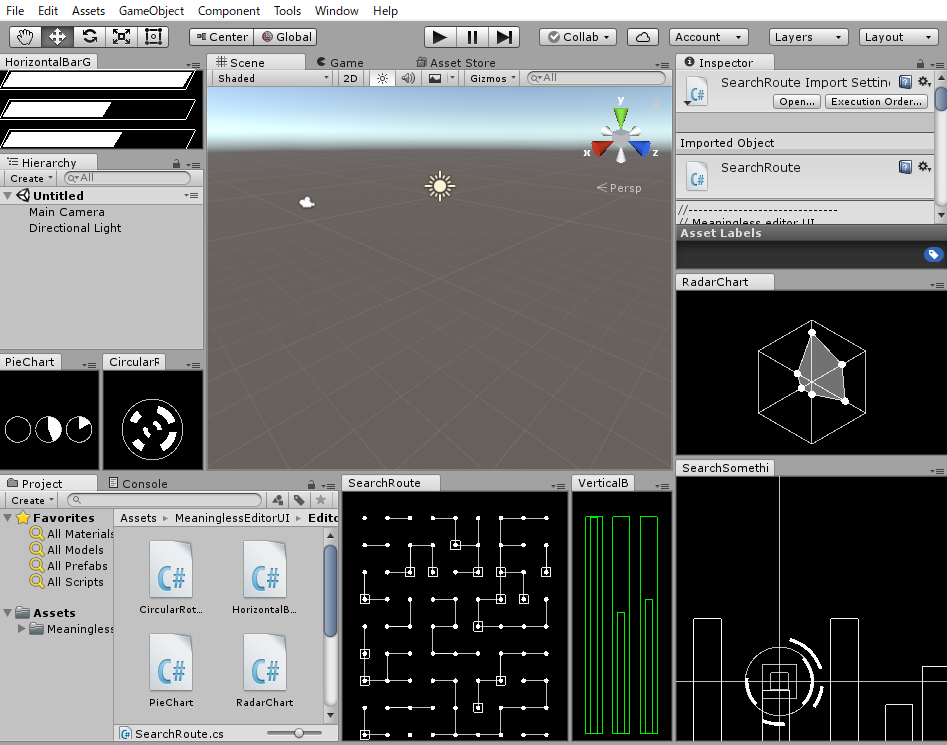This screenshot has width=947, height=745.
Task: Click the Open button for SearchRoute script
Action: tap(797, 100)
